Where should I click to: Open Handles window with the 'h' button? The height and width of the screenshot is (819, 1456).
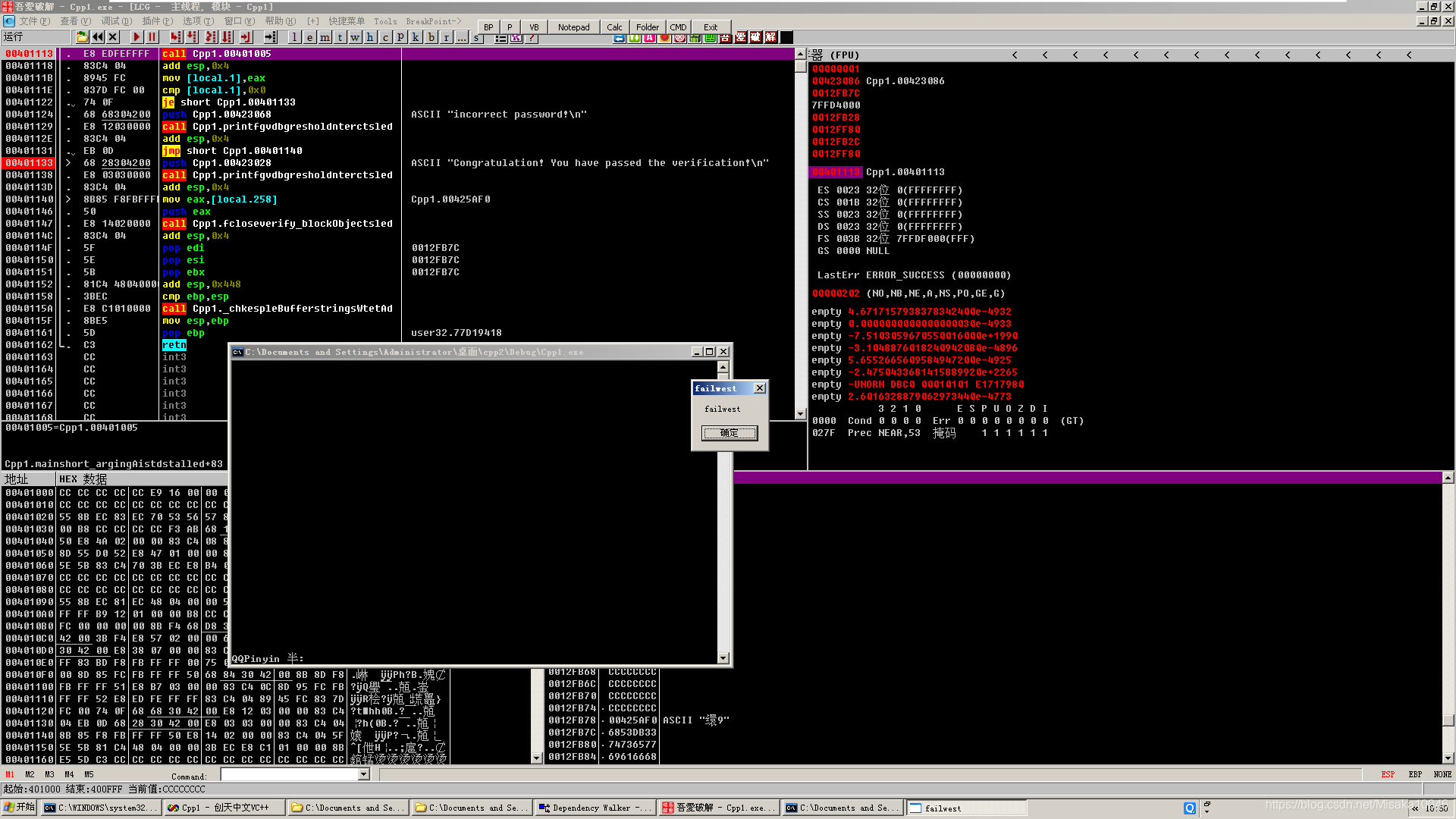coord(370,37)
